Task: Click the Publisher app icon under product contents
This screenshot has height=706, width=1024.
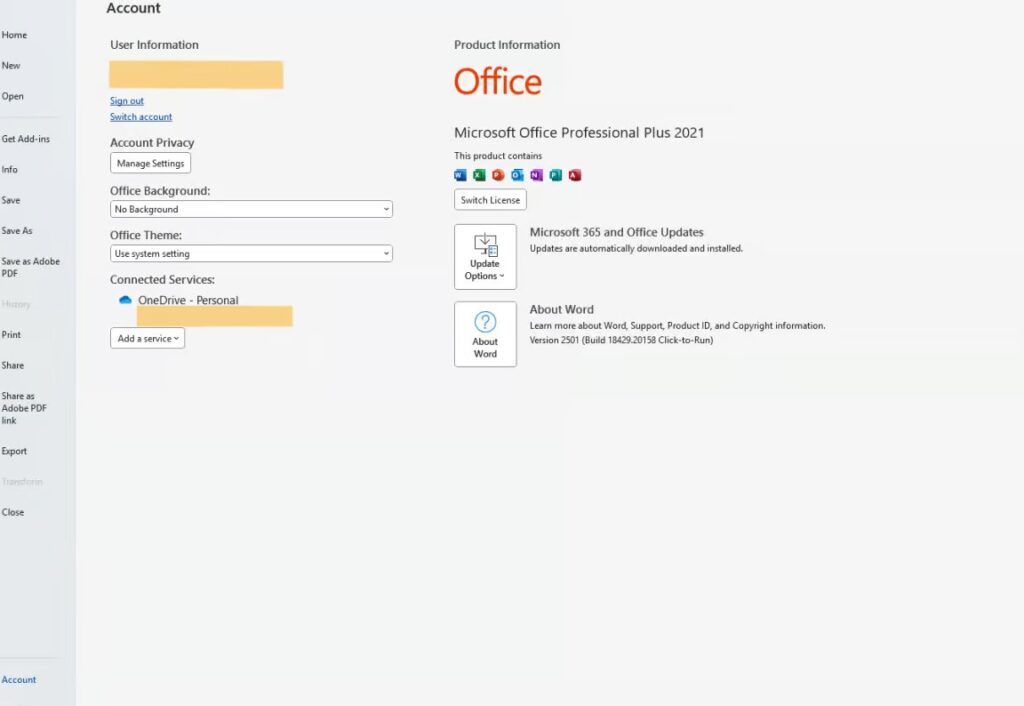Action: [x=556, y=175]
